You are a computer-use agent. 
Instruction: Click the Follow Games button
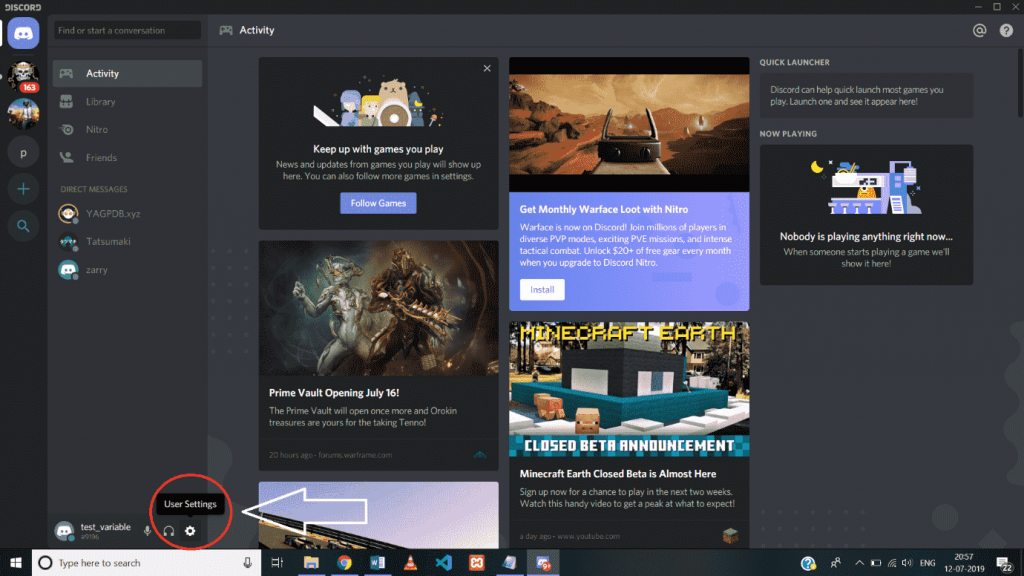pyautogui.click(x=378, y=203)
